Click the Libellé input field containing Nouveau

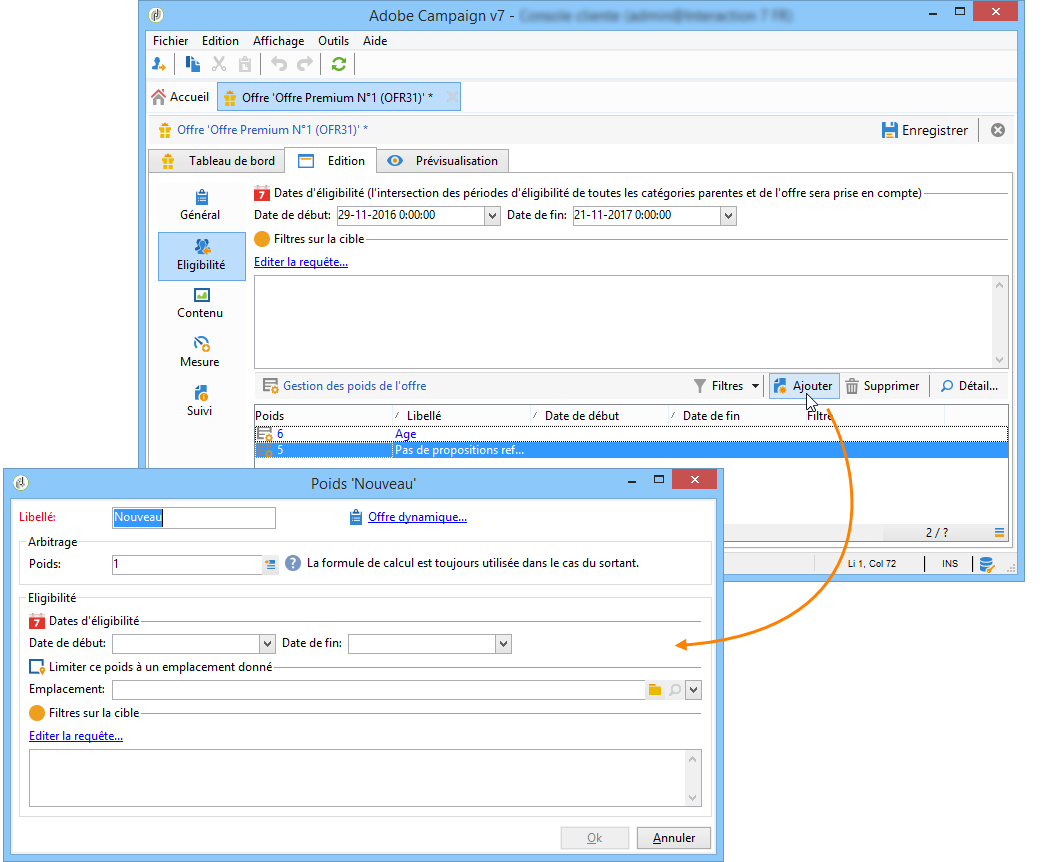pos(194,517)
